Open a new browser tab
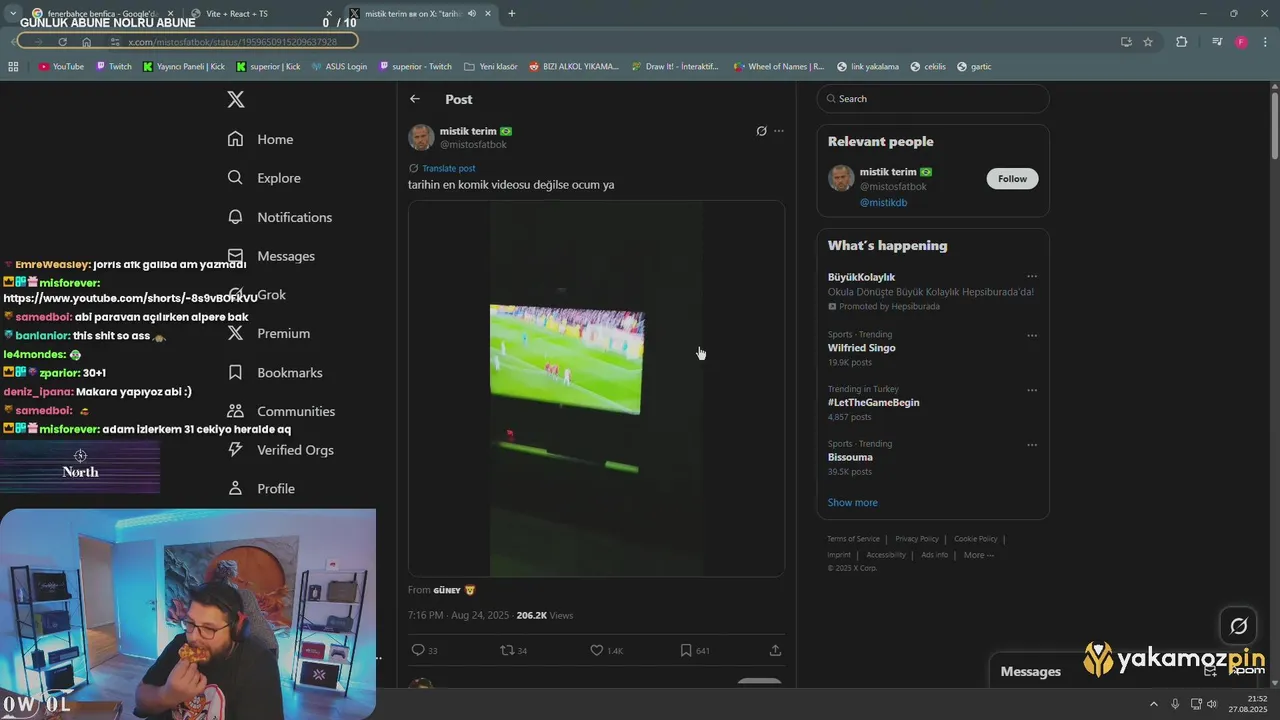This screenshot has width=1280, height=720. pos(512,14)
